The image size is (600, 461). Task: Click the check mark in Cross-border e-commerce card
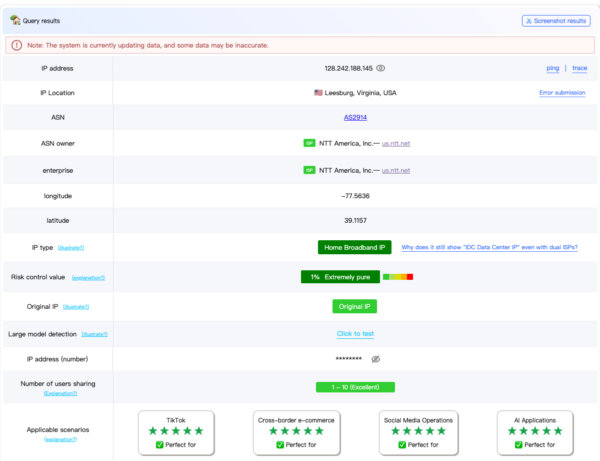[280, 445]
